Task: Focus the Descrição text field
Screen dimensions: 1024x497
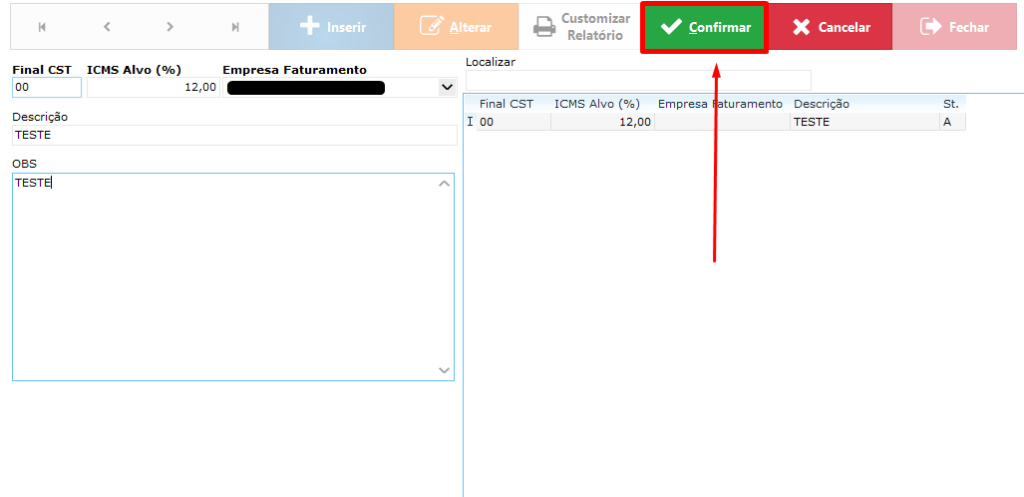Action: pos(233,135)
